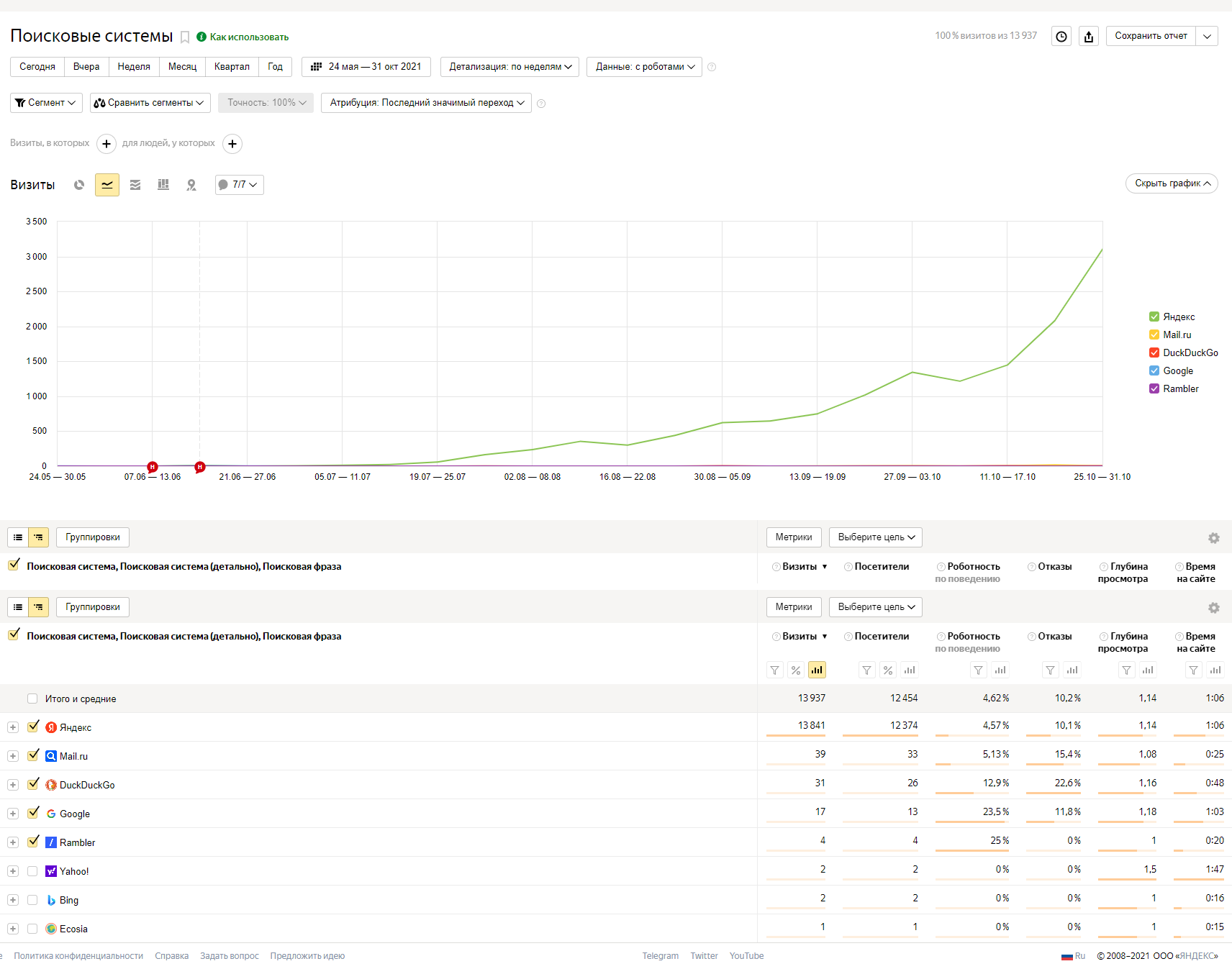Open the Сегмент dropdown

pyautogui.click(x=46, y=103)
